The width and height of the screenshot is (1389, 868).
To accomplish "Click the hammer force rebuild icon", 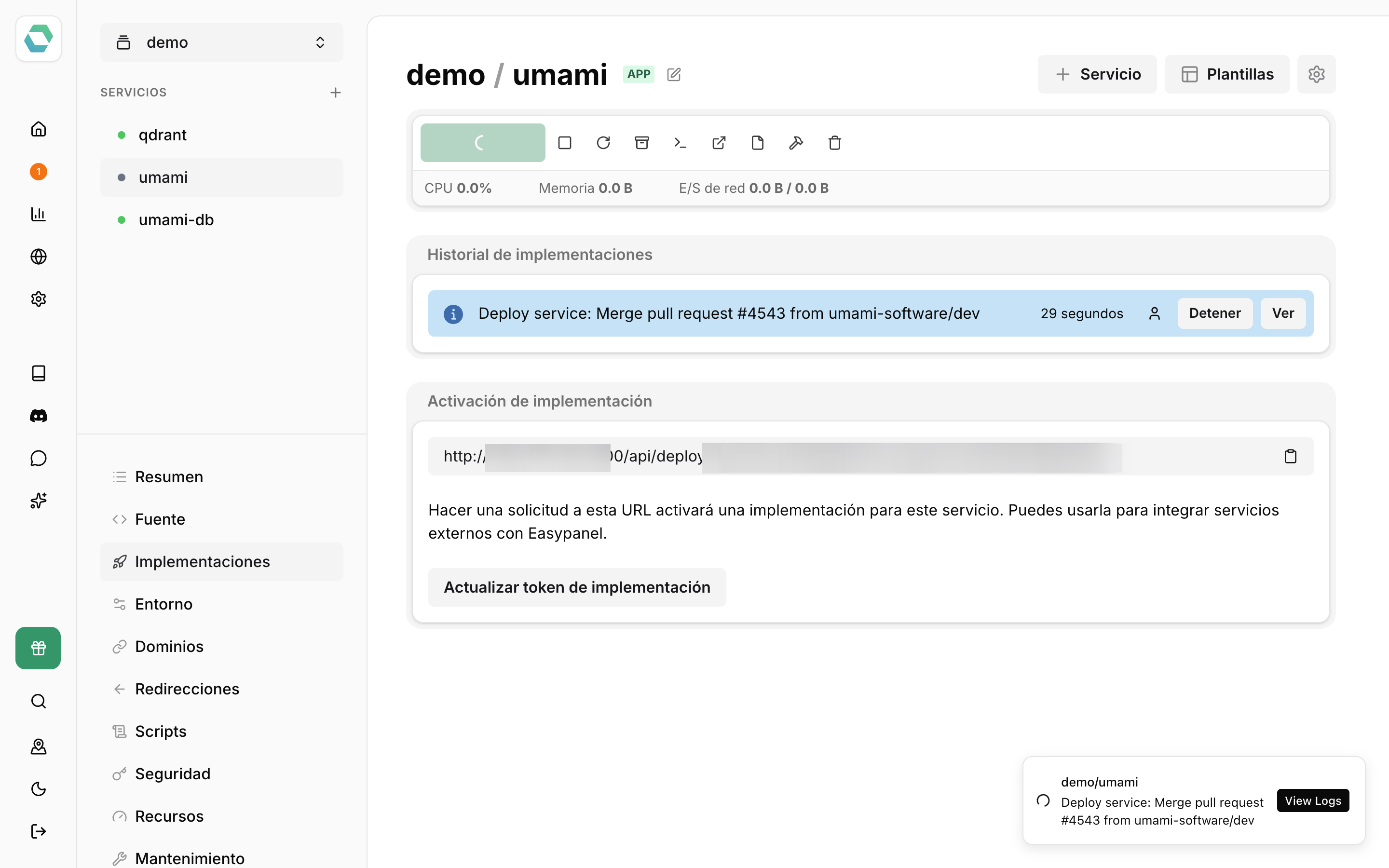I will coord(796,143).
